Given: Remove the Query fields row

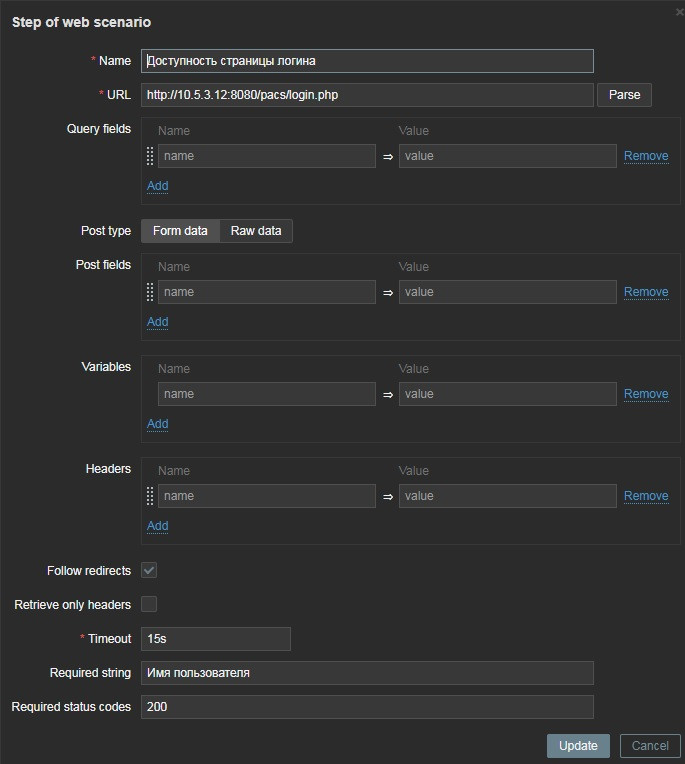Looking at the screenshot, I should (646, 156).
